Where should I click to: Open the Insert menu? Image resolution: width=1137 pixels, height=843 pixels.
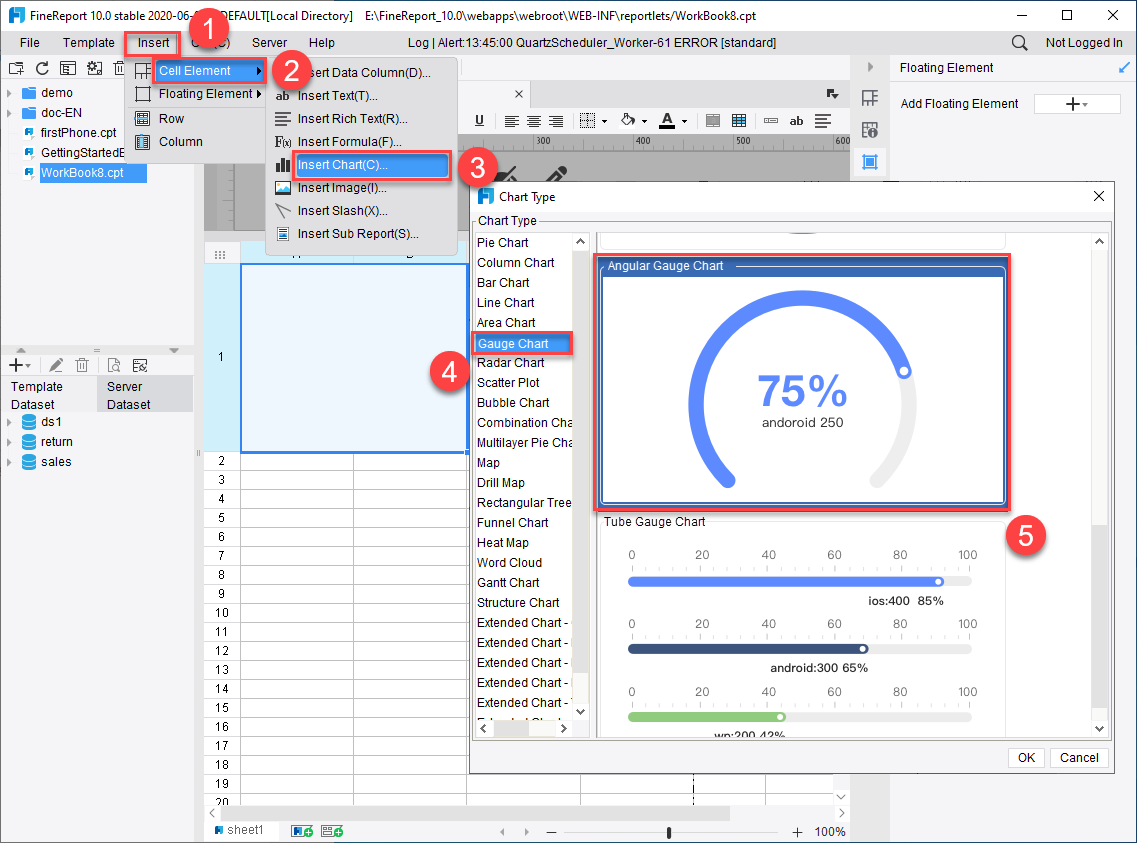153,43
